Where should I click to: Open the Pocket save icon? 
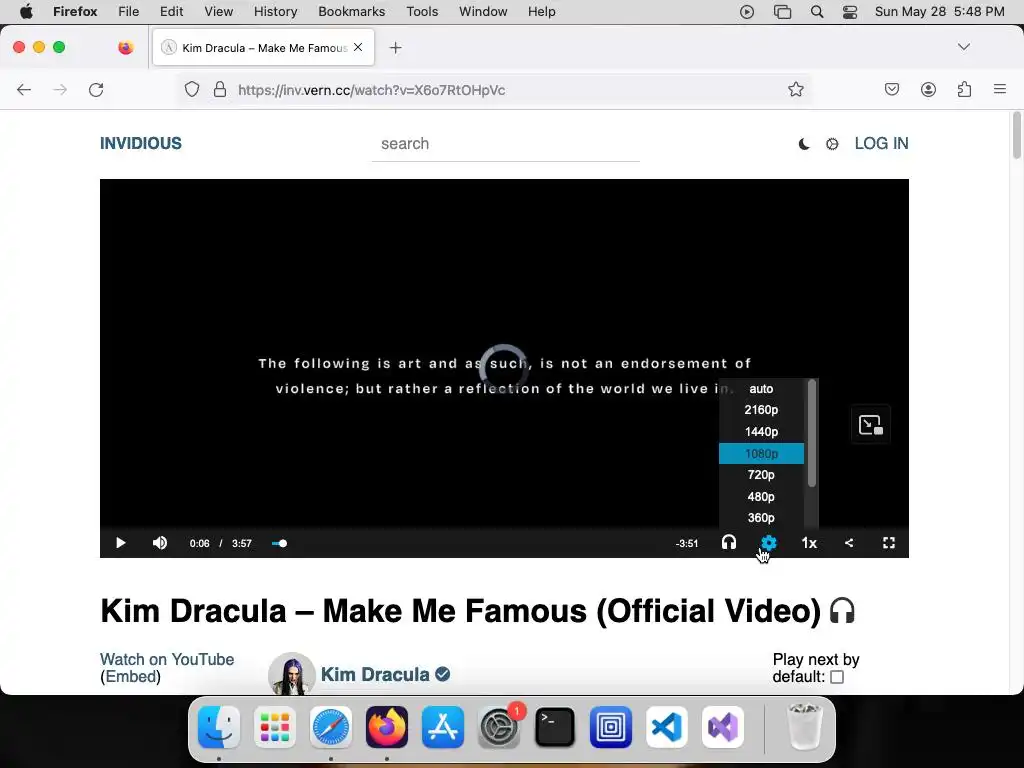892,89
